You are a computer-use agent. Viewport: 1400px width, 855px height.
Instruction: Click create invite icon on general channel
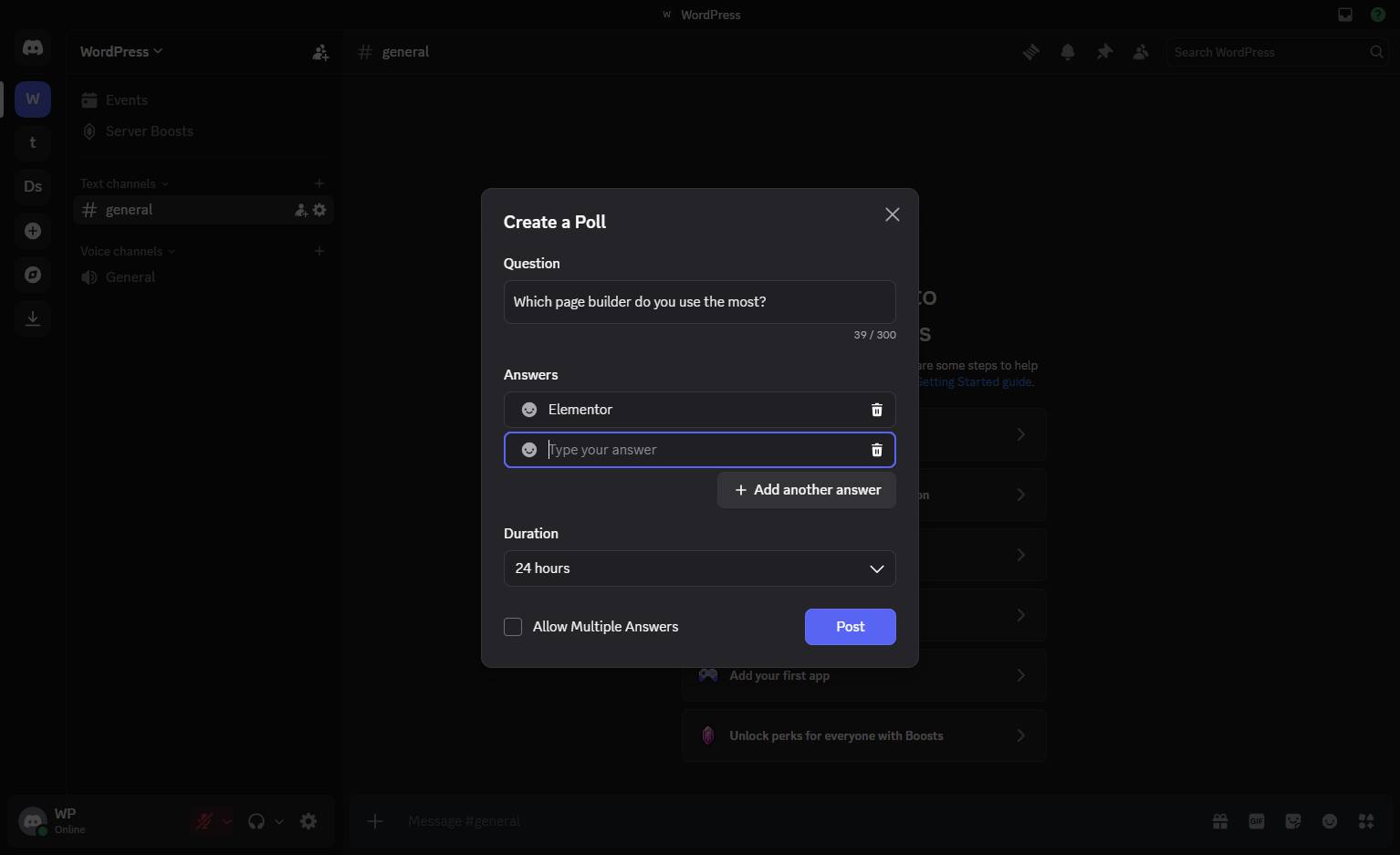pyautogui.click(x=300, y=210)
